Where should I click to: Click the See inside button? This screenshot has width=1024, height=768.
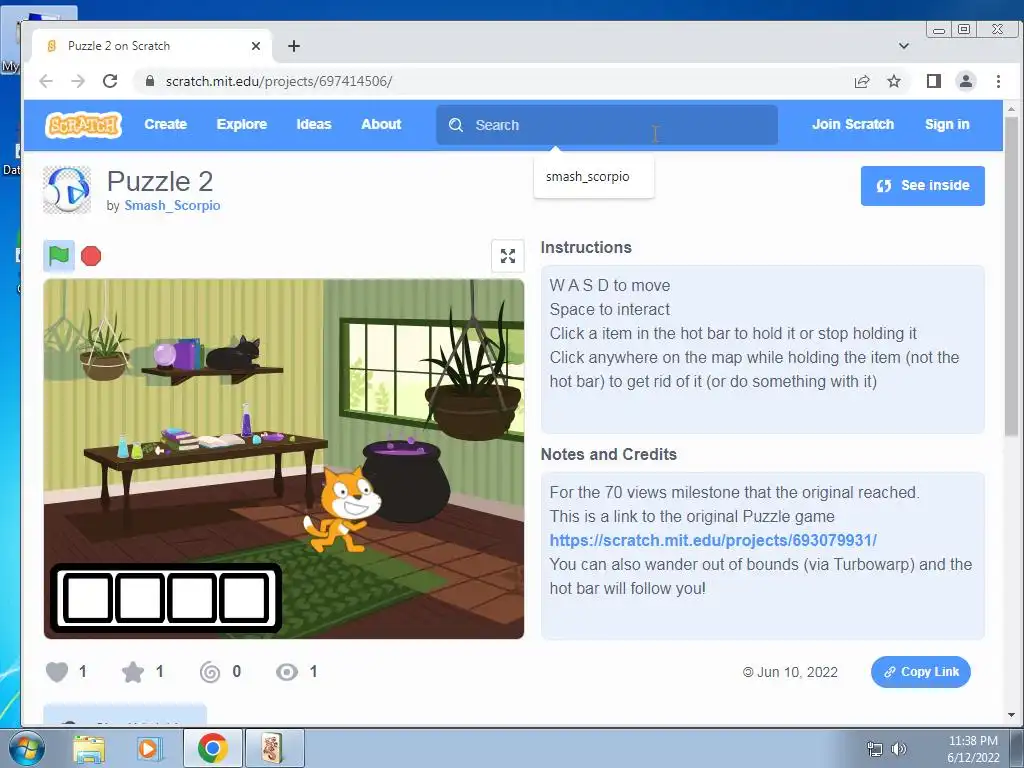tap(922, 185)
